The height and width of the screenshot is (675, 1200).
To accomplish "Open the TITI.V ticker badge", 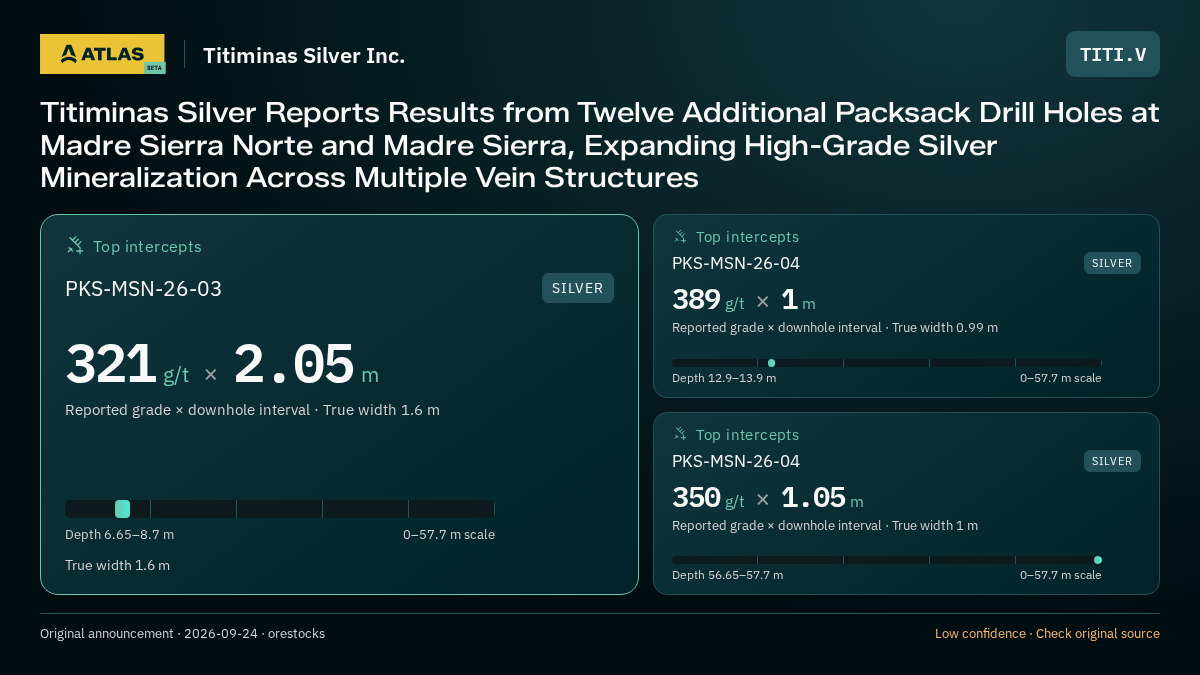I will (1113, 54).
